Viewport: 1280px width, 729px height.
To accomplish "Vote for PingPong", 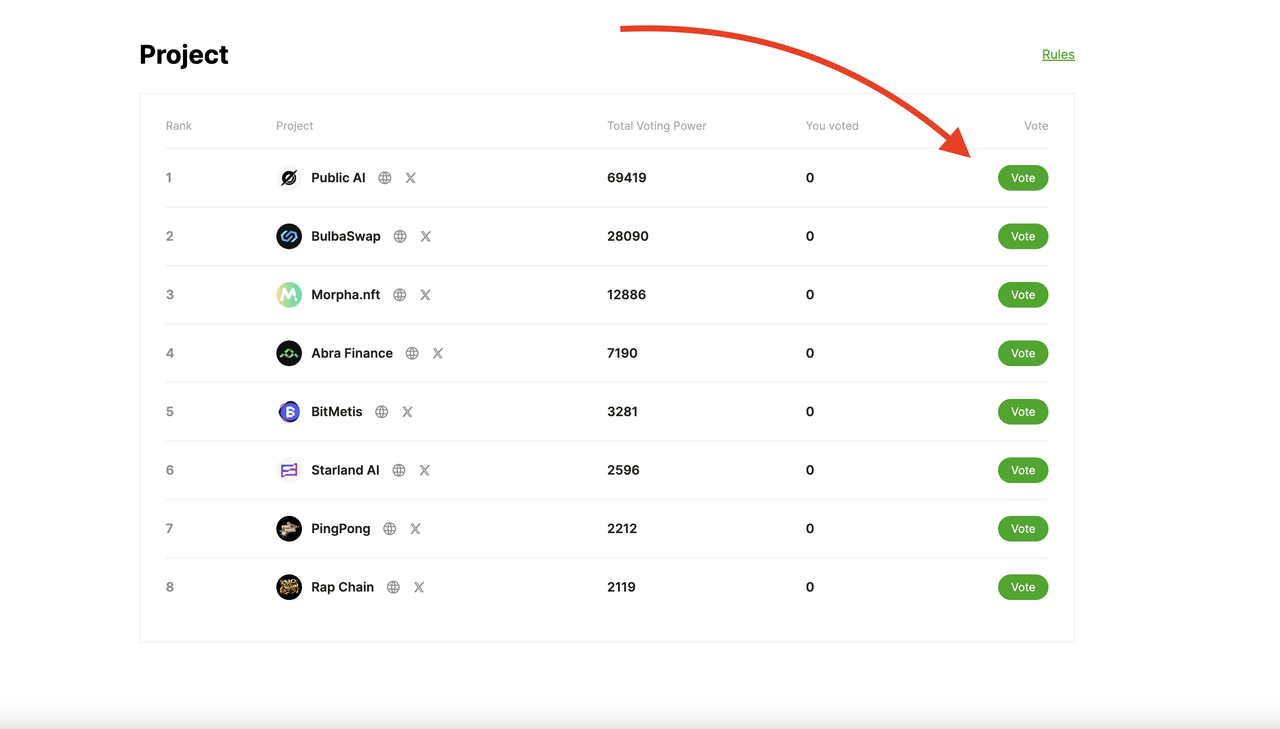I will click(x=1023, y=529).
